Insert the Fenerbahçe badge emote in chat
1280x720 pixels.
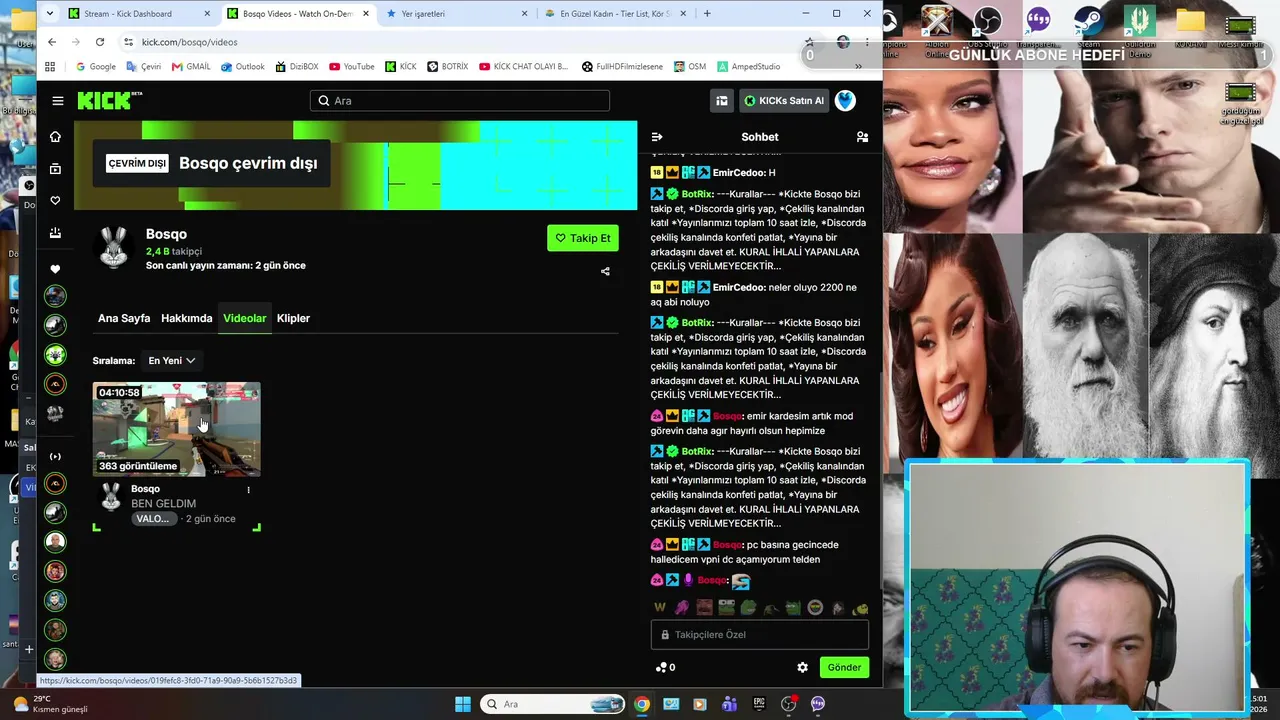click(815, 607)
